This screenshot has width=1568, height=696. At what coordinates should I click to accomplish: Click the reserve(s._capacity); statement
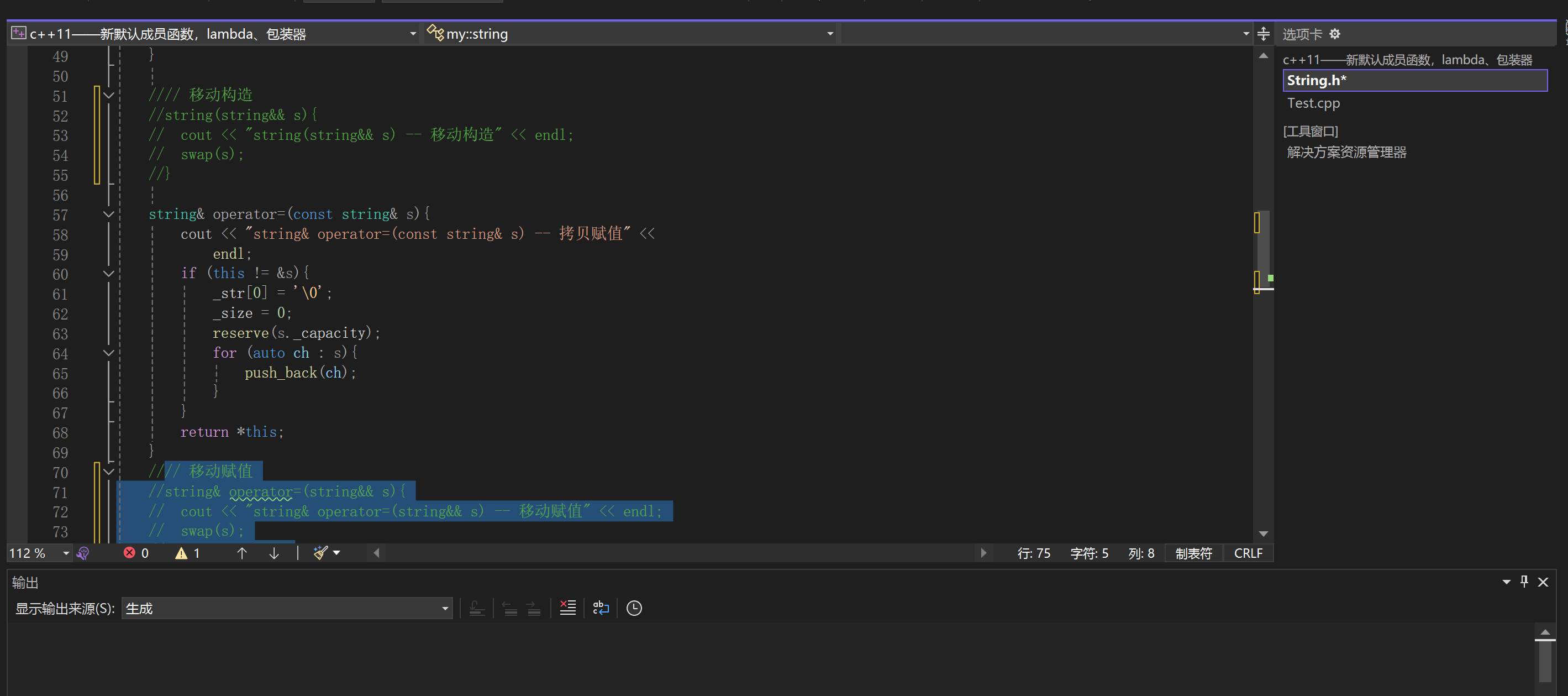297,333
